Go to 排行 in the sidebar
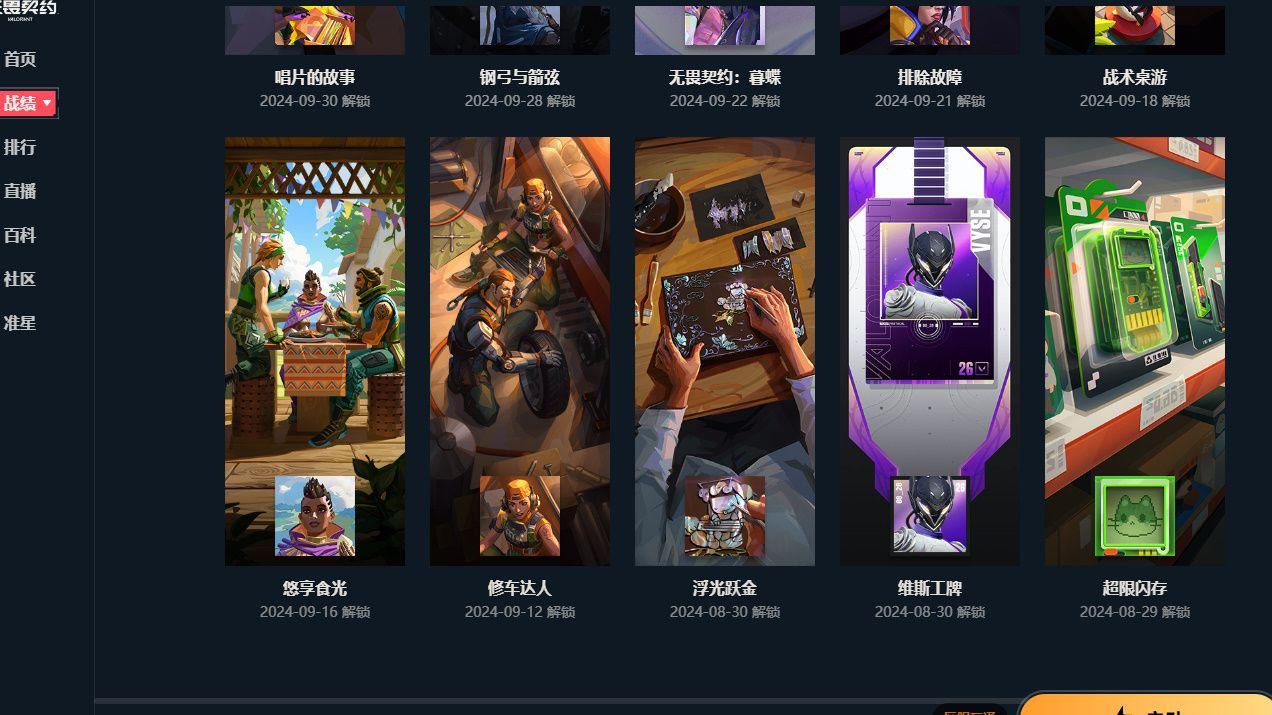Screen dimensions: 1272x715 [x=20, y=147]
